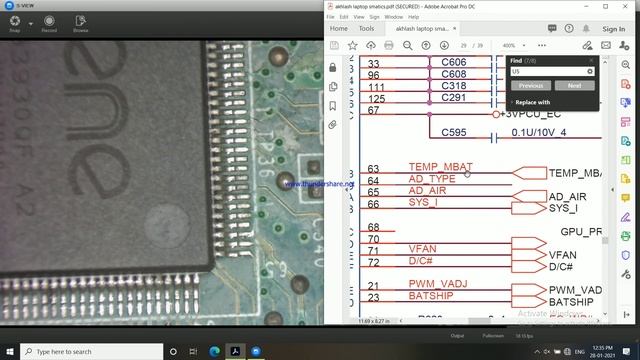
Task: Click the upload to cloud icon
Action: pos(371,45)
